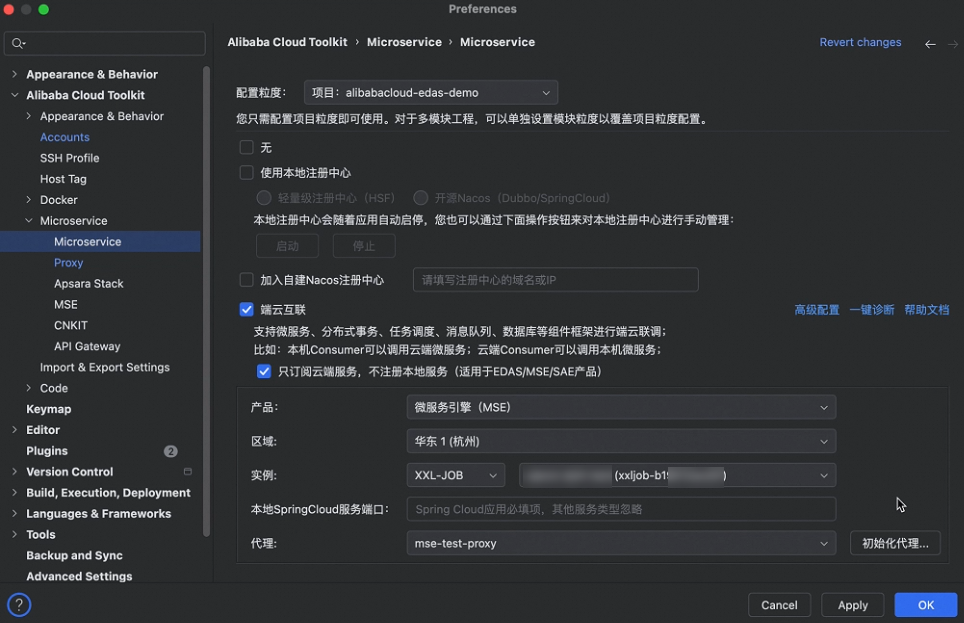Click the Apply button

pos(852,605)
